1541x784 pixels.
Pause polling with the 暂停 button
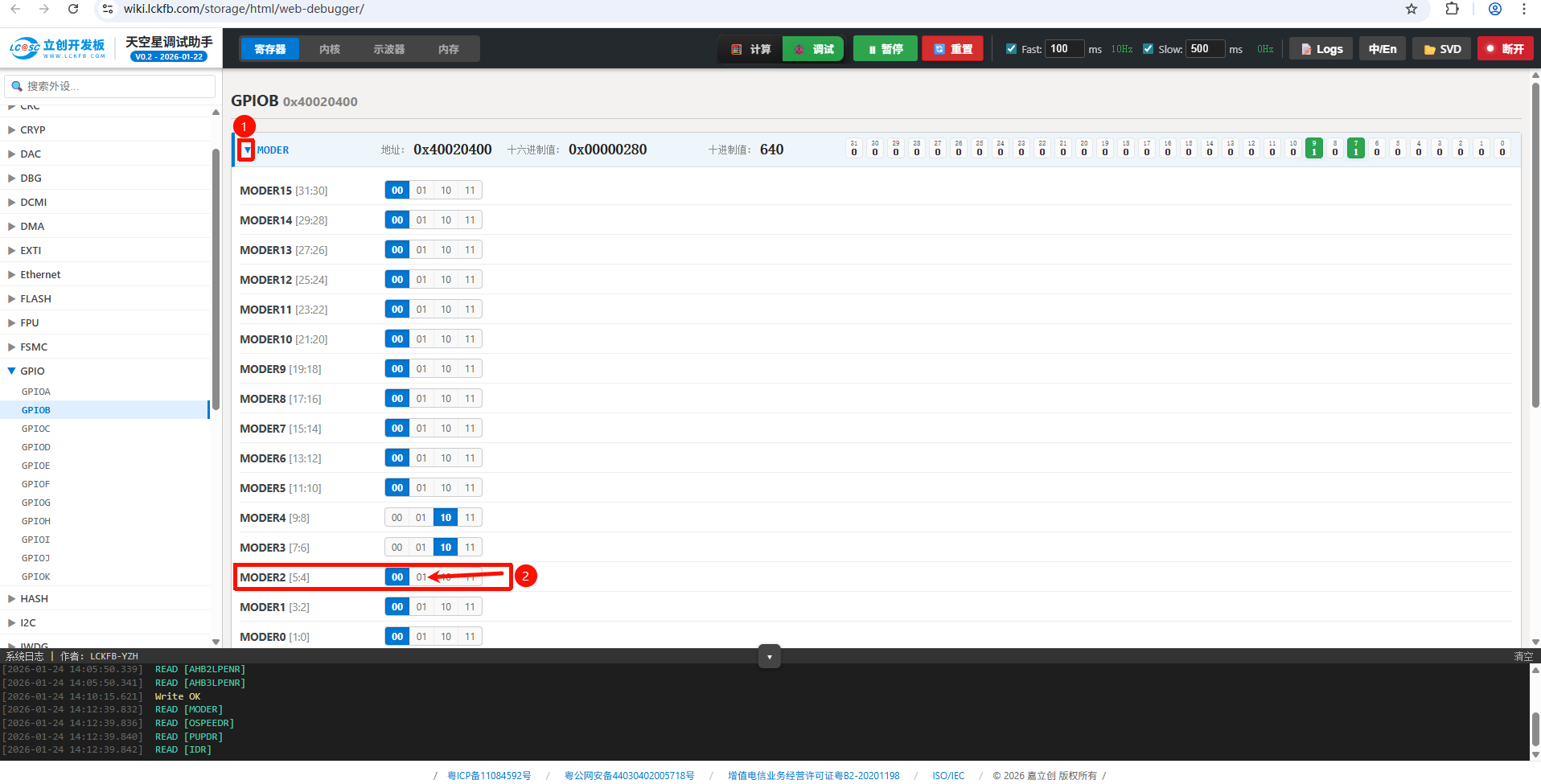pyautogui.click(x=885, y=49)
